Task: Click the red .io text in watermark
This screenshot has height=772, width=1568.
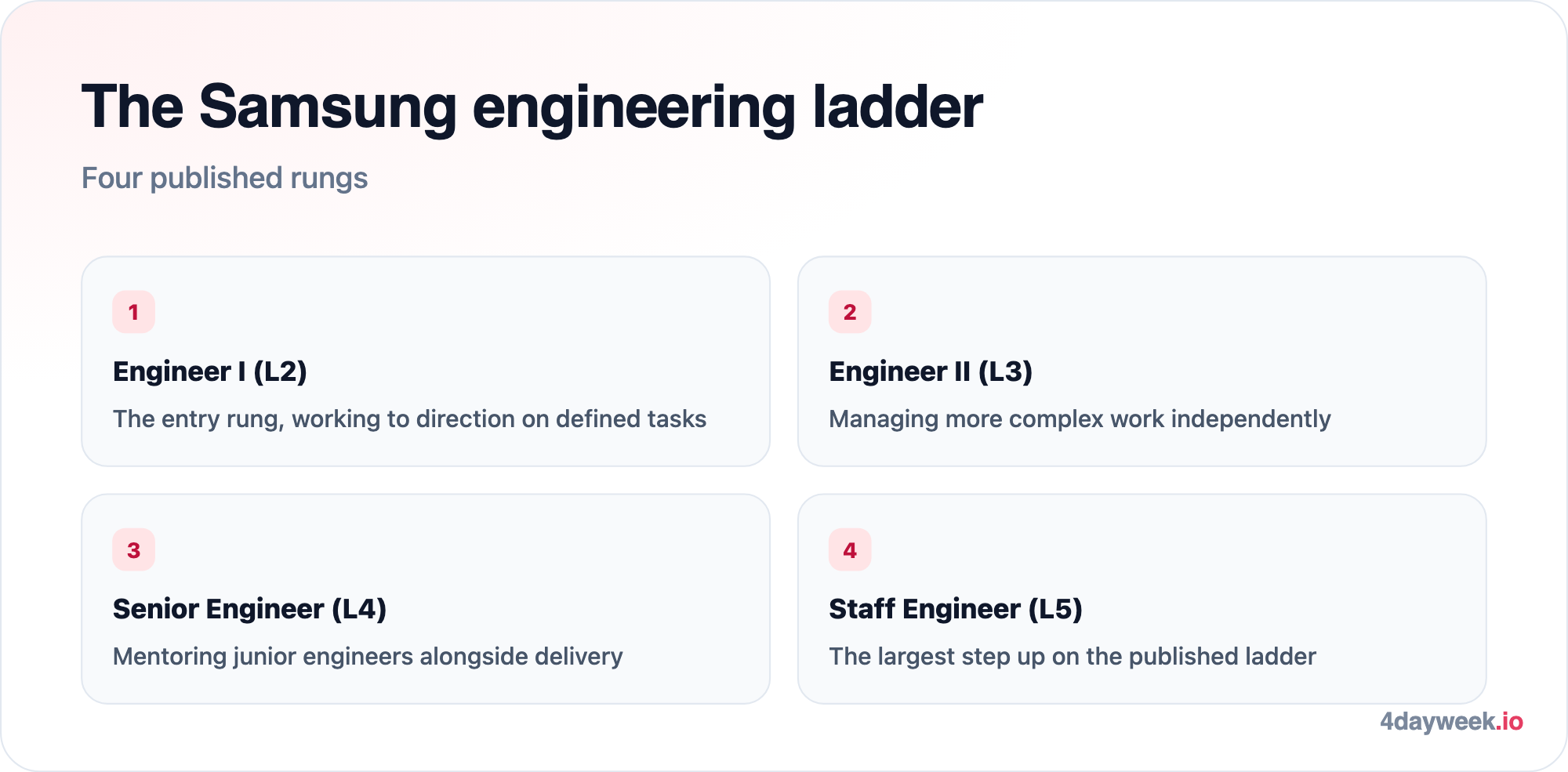Action: [1509, 721]
